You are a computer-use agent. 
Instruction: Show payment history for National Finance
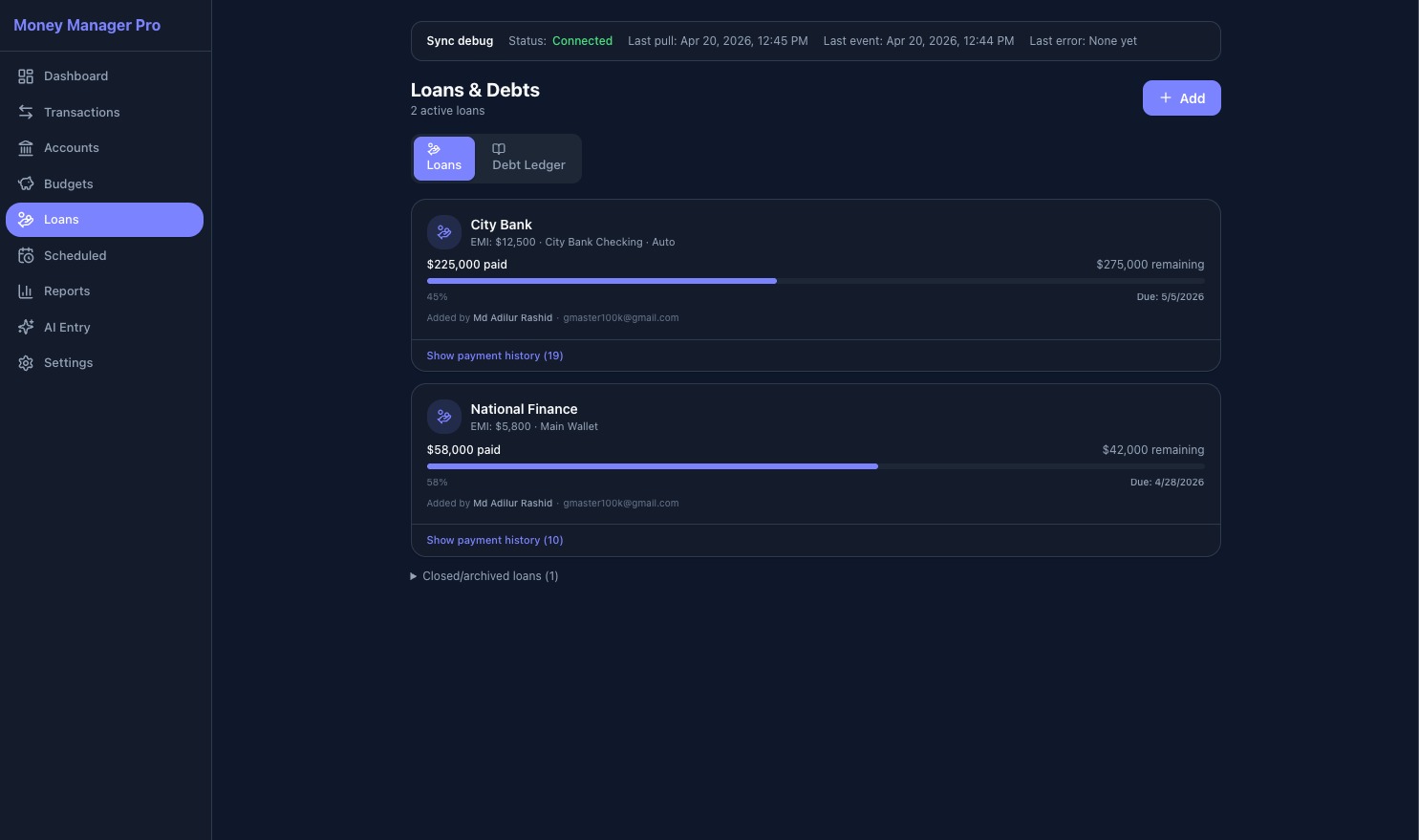(495, 540)
